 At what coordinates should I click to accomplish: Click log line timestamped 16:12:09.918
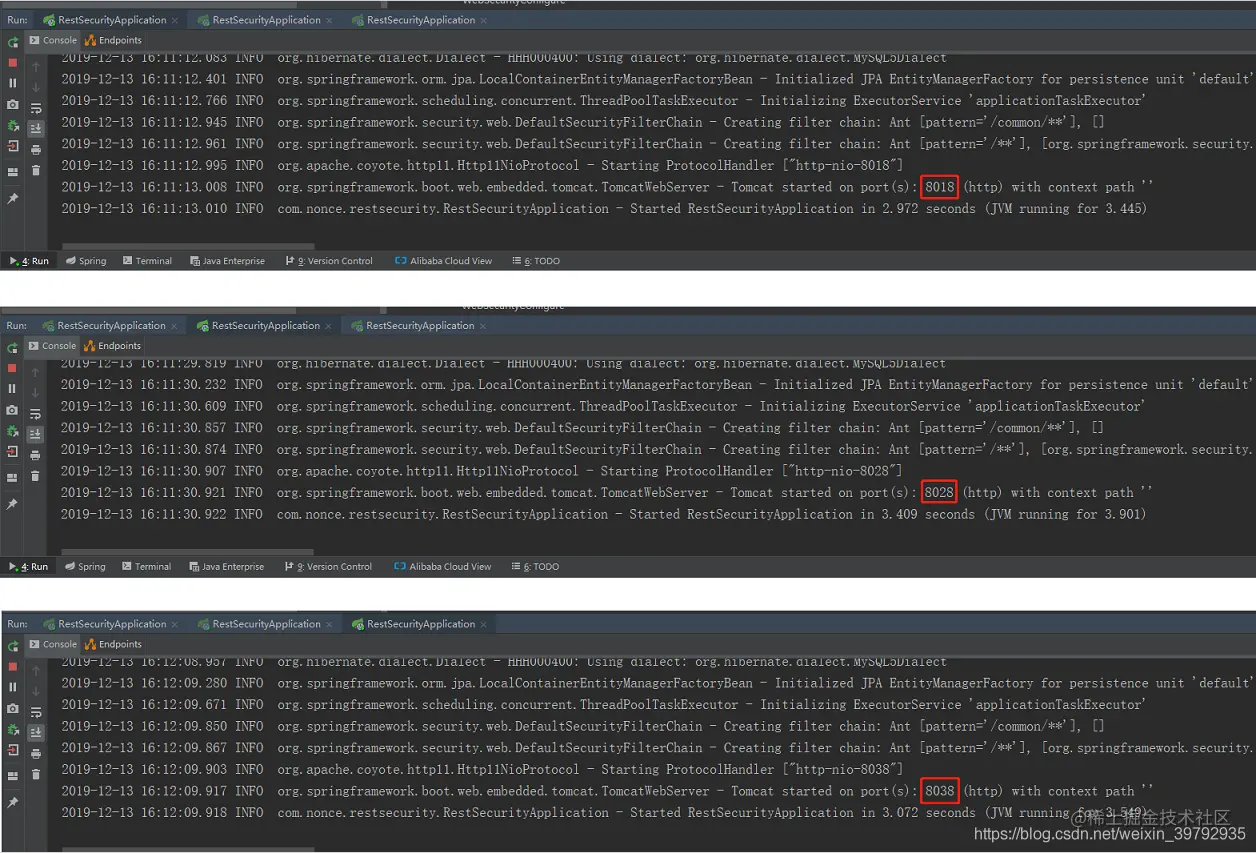[603, 813]
